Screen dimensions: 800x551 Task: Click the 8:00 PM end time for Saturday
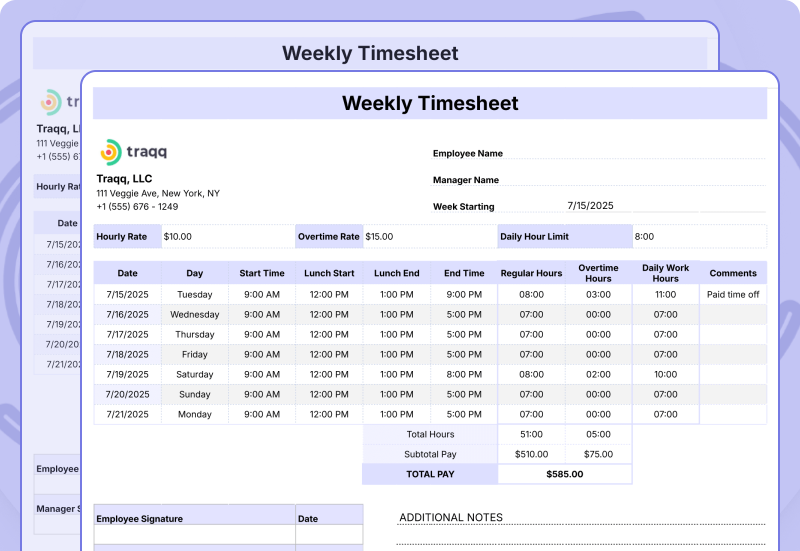pyautogui.click(x=464, y=374)
